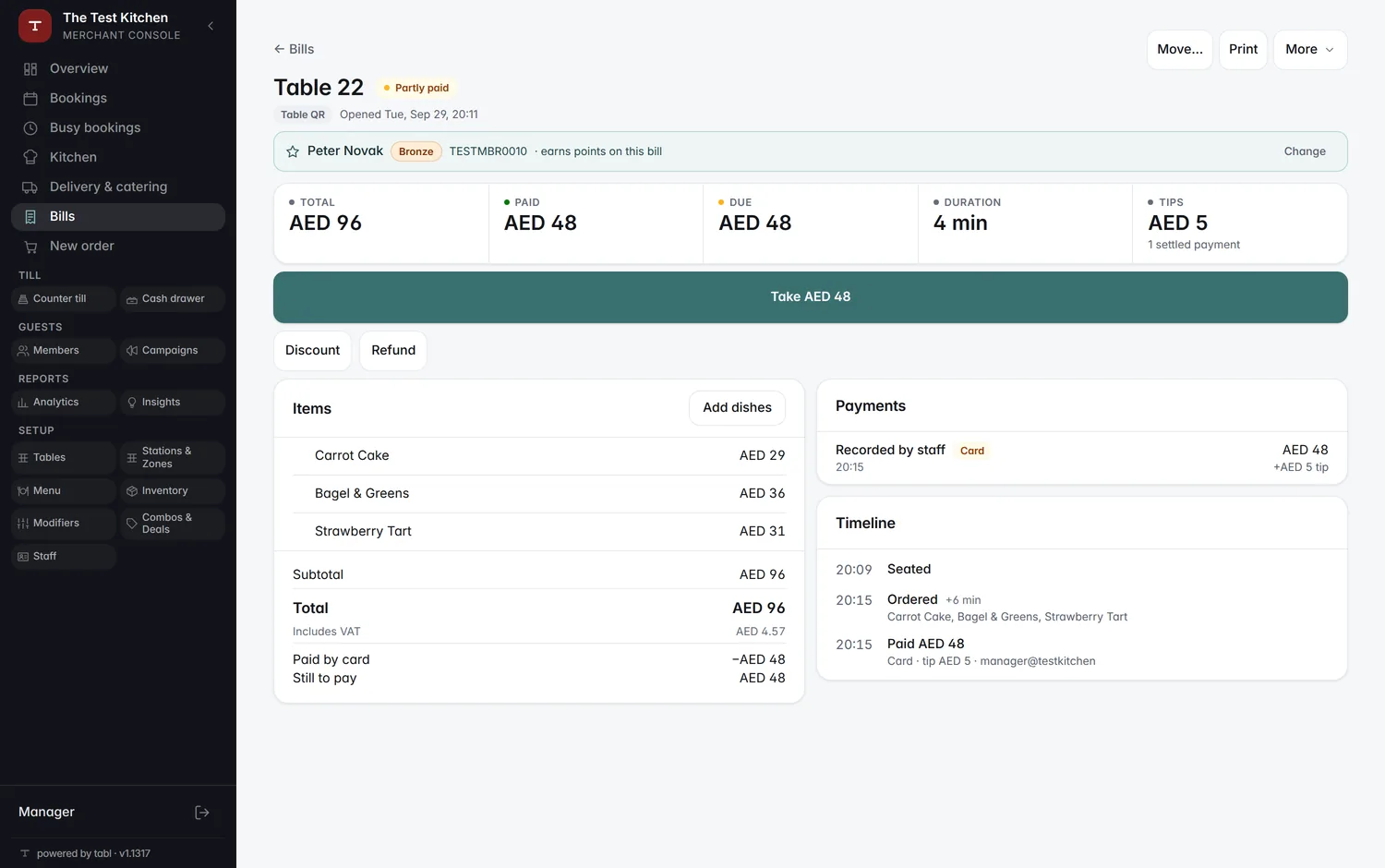Go to Bookings in sidebar
Image resolution: width=1385 pixels, height=868 pixels.
118,98
